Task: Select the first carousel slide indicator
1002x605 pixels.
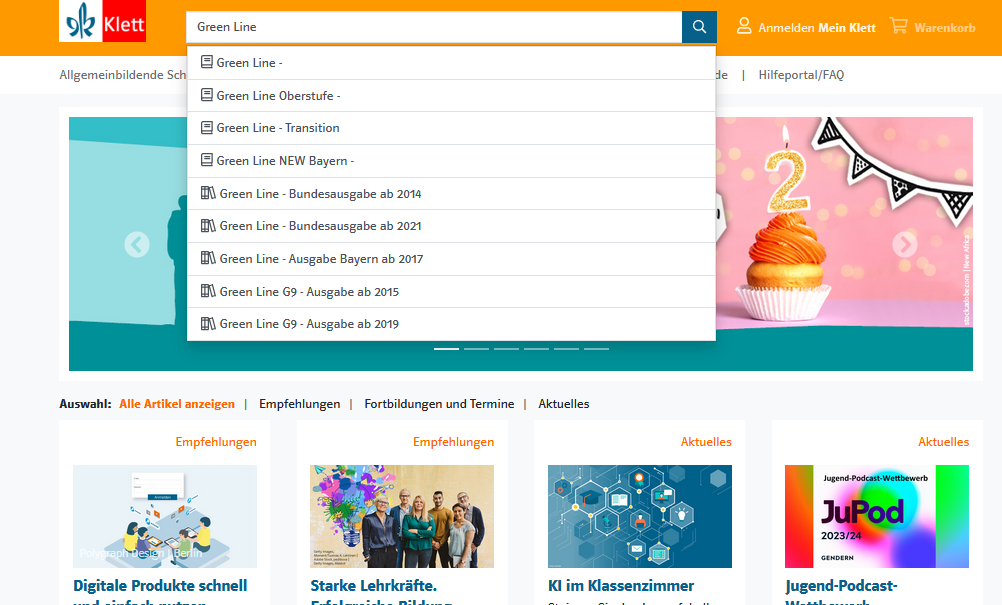Action: [446, 349]
